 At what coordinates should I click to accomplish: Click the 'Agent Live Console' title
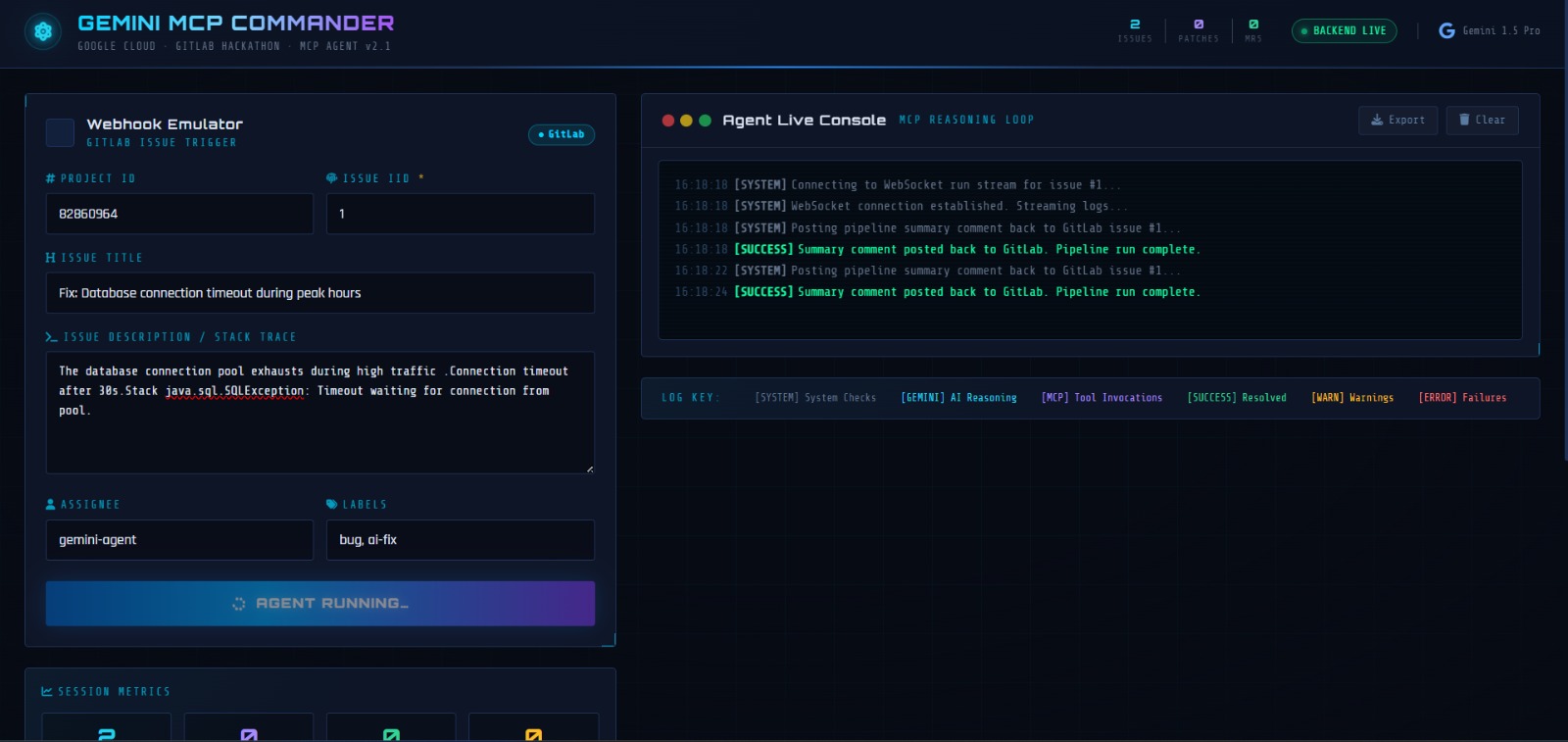pos(804,121)
